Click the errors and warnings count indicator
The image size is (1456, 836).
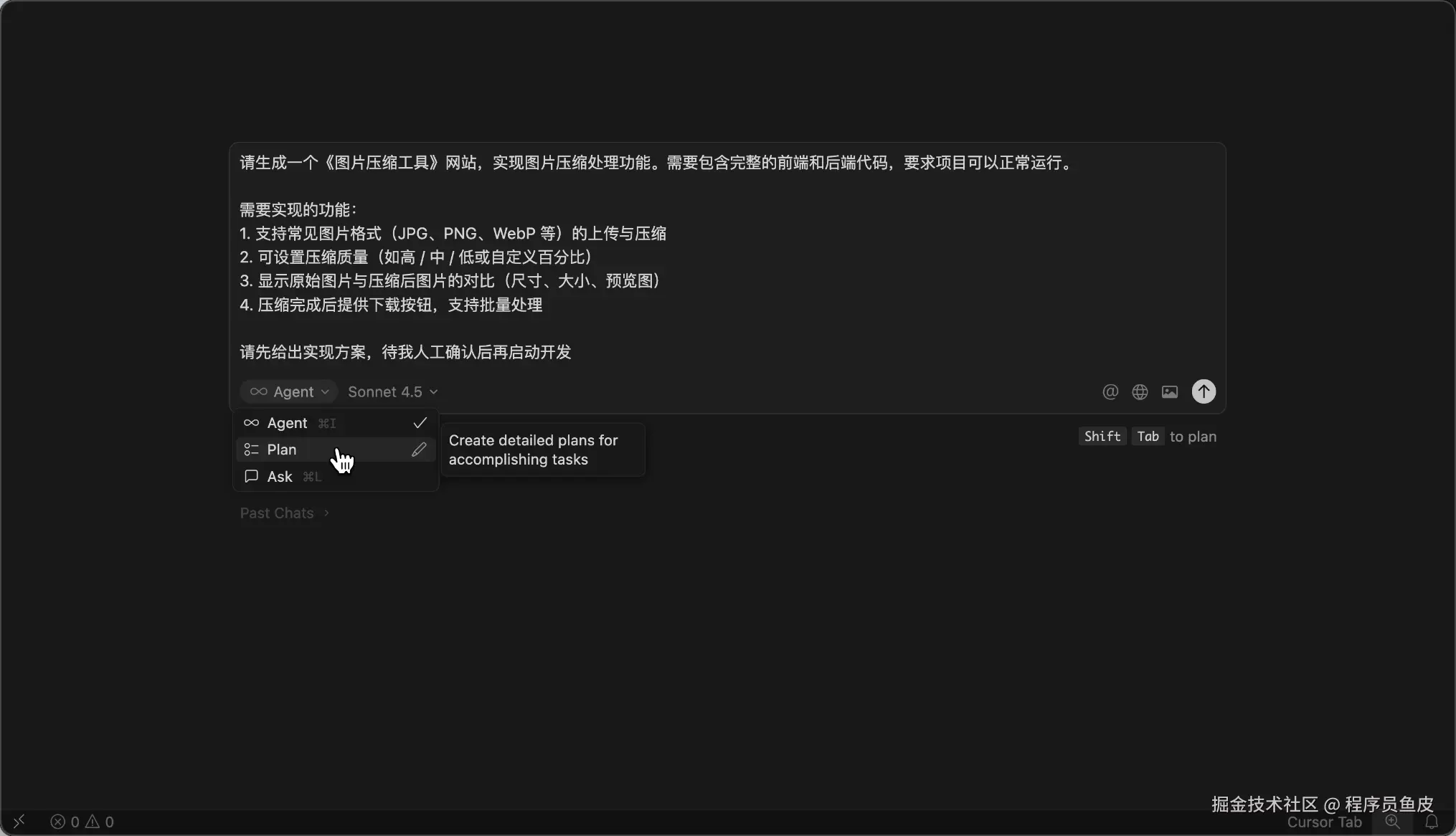tap(82, 822)
